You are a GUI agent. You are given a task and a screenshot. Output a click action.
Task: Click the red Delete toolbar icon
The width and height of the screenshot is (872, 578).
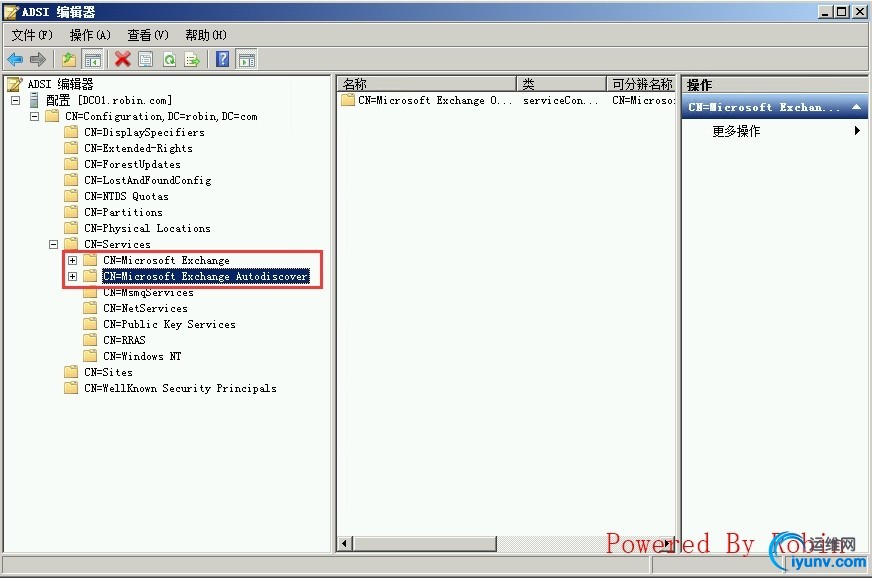pyautogui.click(x=122, y=59)
